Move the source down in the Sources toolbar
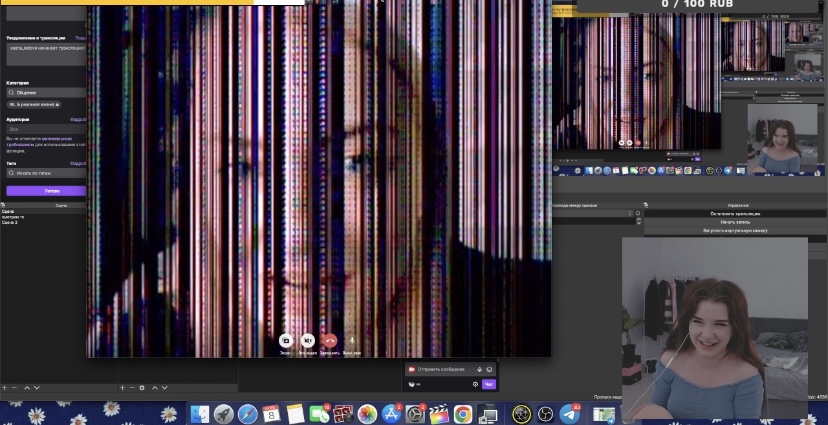 pos(165,388)
